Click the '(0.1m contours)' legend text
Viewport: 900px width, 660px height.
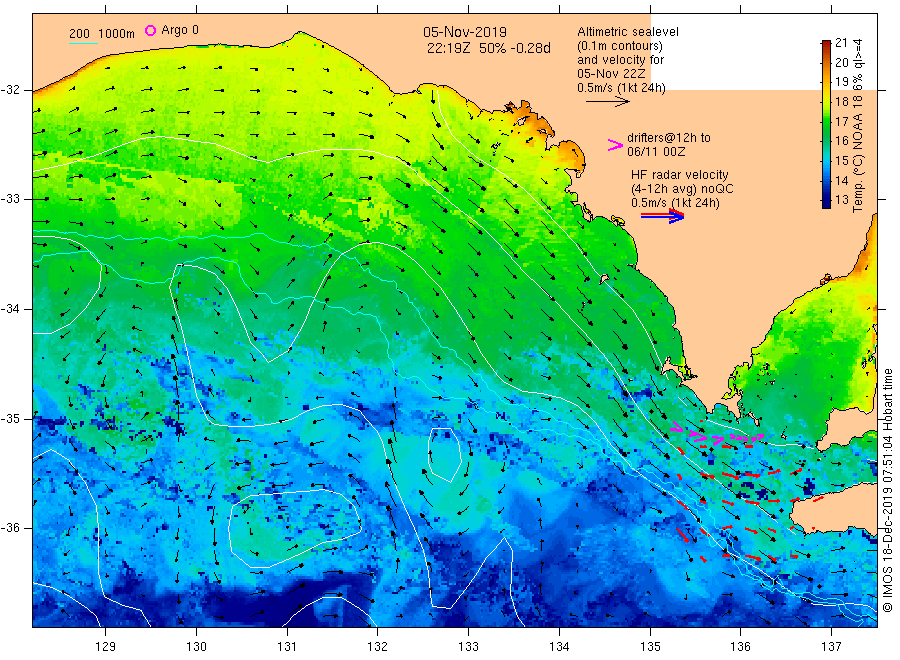620,46
